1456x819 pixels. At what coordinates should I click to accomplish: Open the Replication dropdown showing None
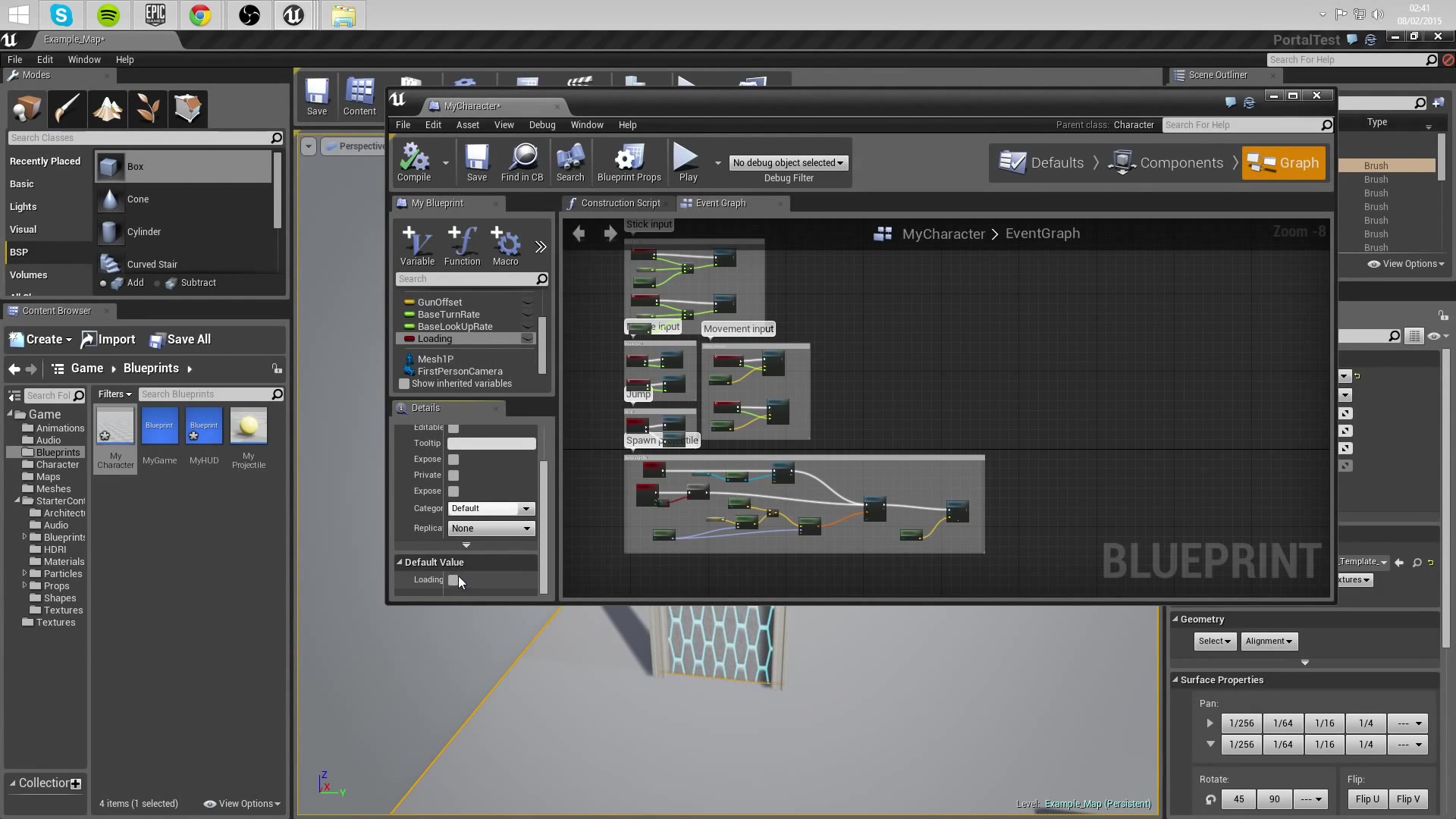(490, 528)
